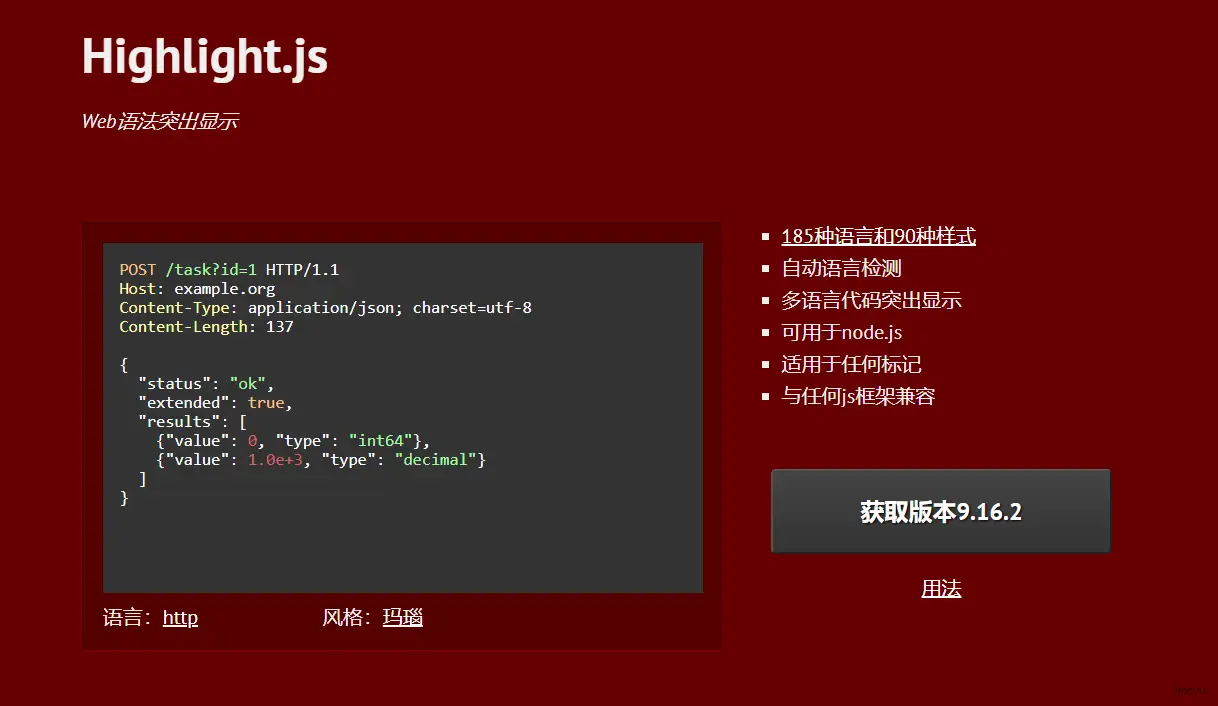Click the "results": [ line

192,422
